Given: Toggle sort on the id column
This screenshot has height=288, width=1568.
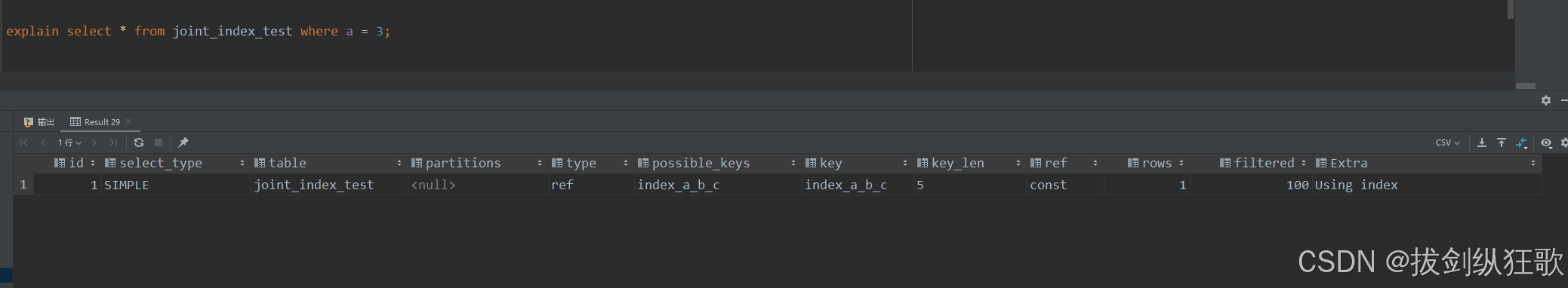Looking at the screenshot, I should click(93, 163).
